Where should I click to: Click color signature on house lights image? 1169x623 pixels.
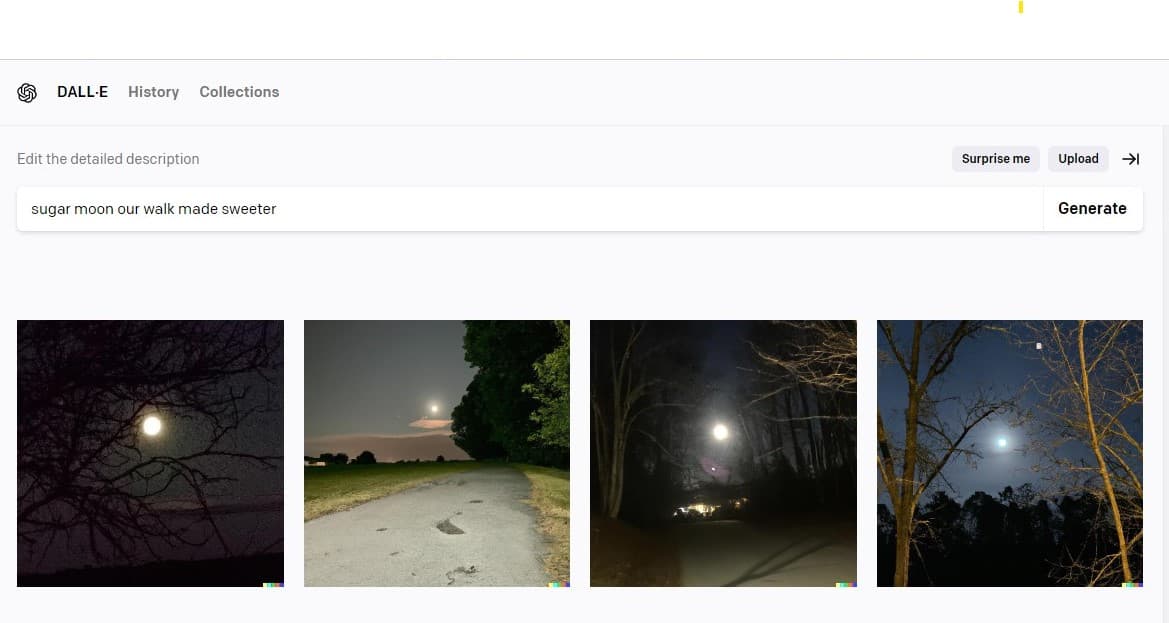coord(846,585)
